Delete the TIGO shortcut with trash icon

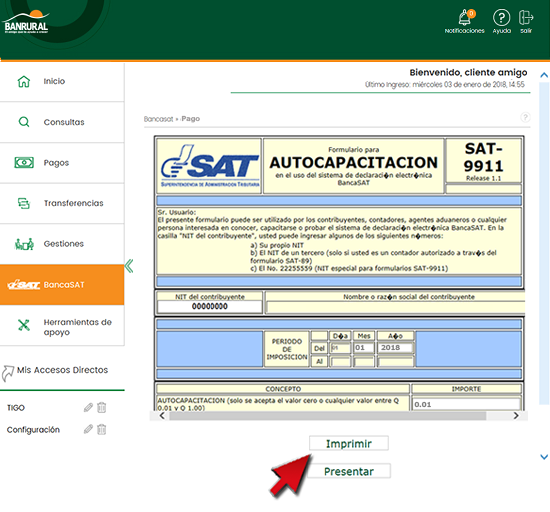101,407
